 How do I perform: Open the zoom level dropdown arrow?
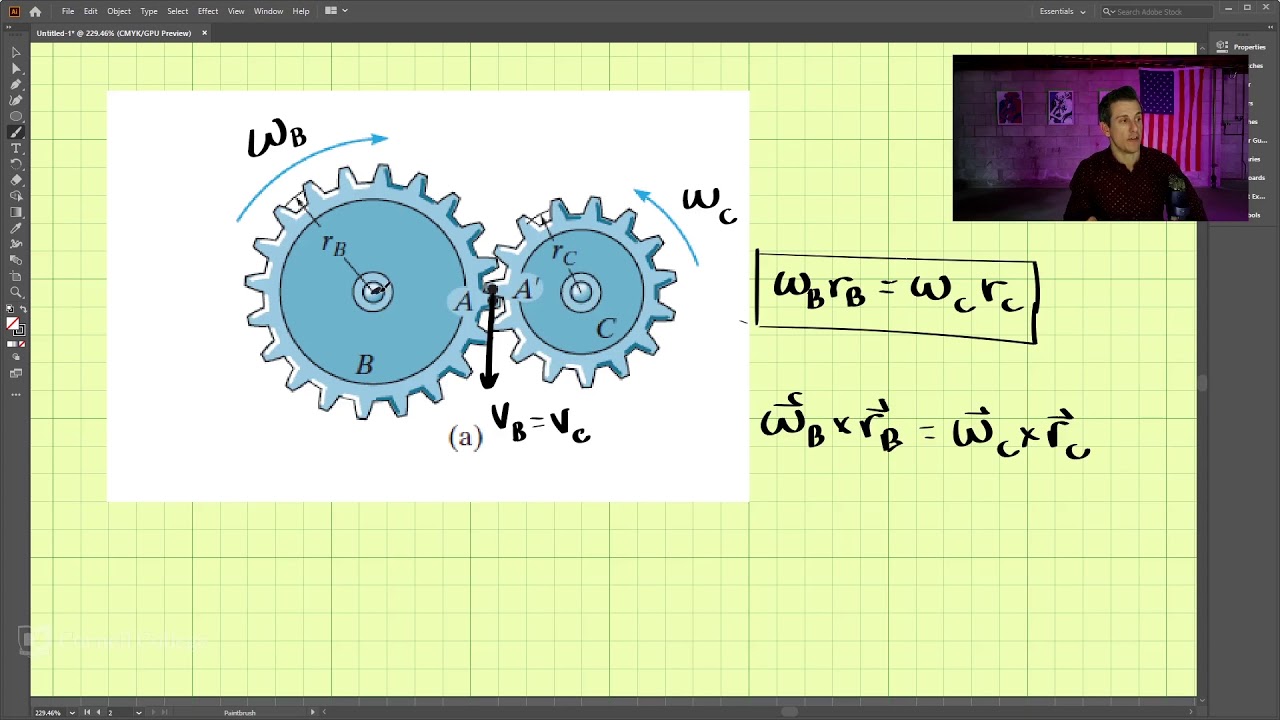(72, 713)
